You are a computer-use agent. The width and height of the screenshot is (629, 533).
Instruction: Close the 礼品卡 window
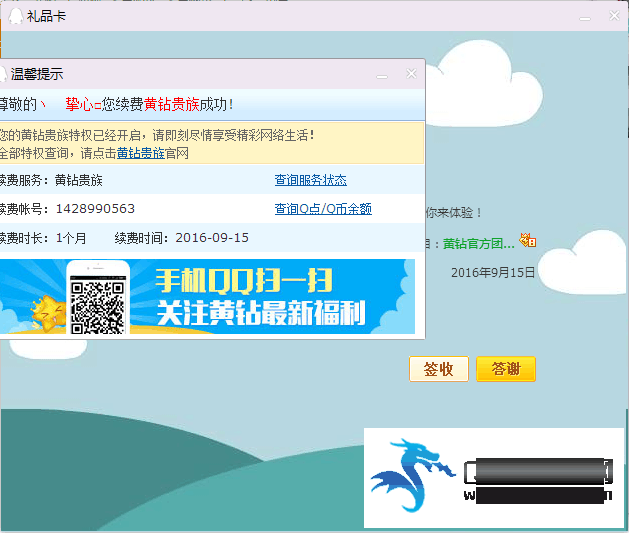(614, 16)
